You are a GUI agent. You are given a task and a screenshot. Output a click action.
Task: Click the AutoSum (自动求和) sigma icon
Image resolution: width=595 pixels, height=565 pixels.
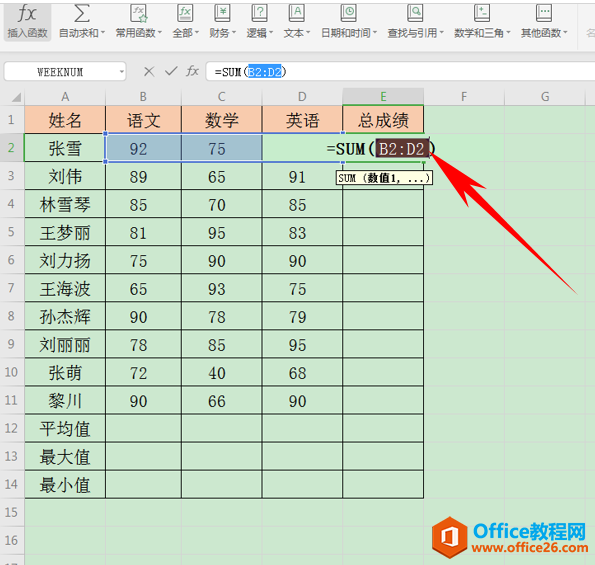(x=82, y=13)
